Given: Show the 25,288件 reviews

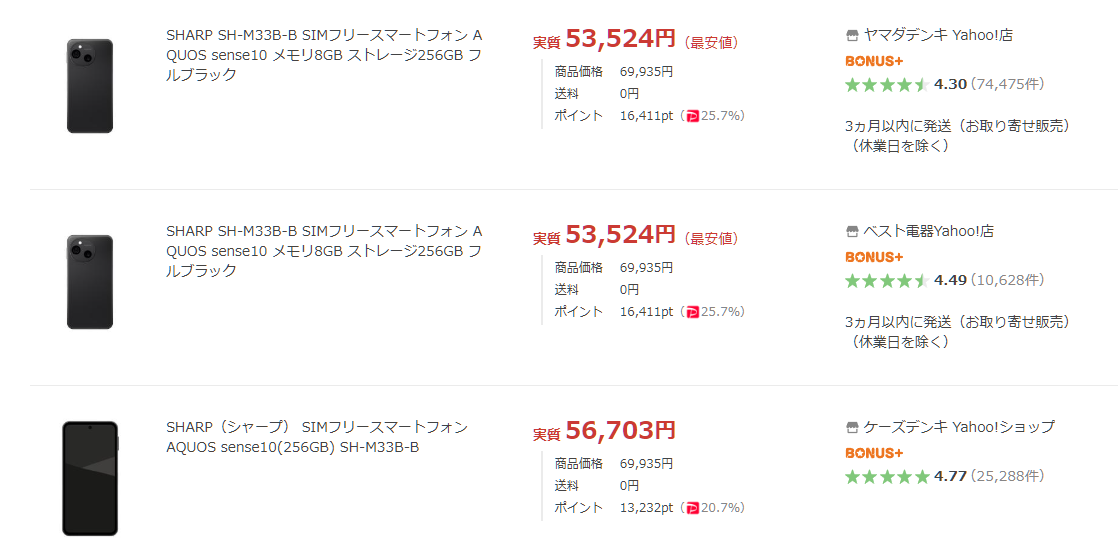Looking at the screenshot, I should [1008, 476].
